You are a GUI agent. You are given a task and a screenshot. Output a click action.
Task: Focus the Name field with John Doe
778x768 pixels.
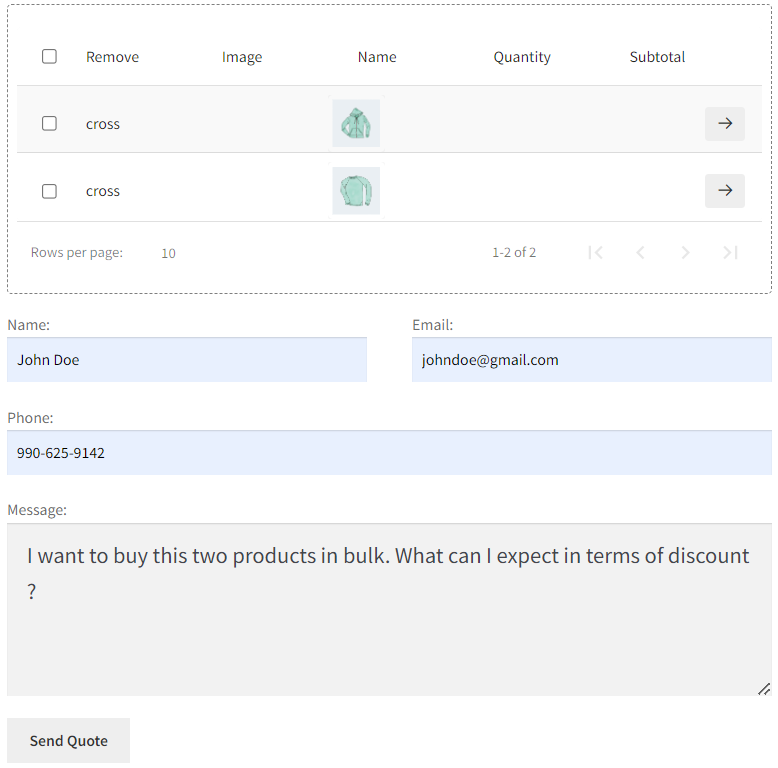(187, 360)
